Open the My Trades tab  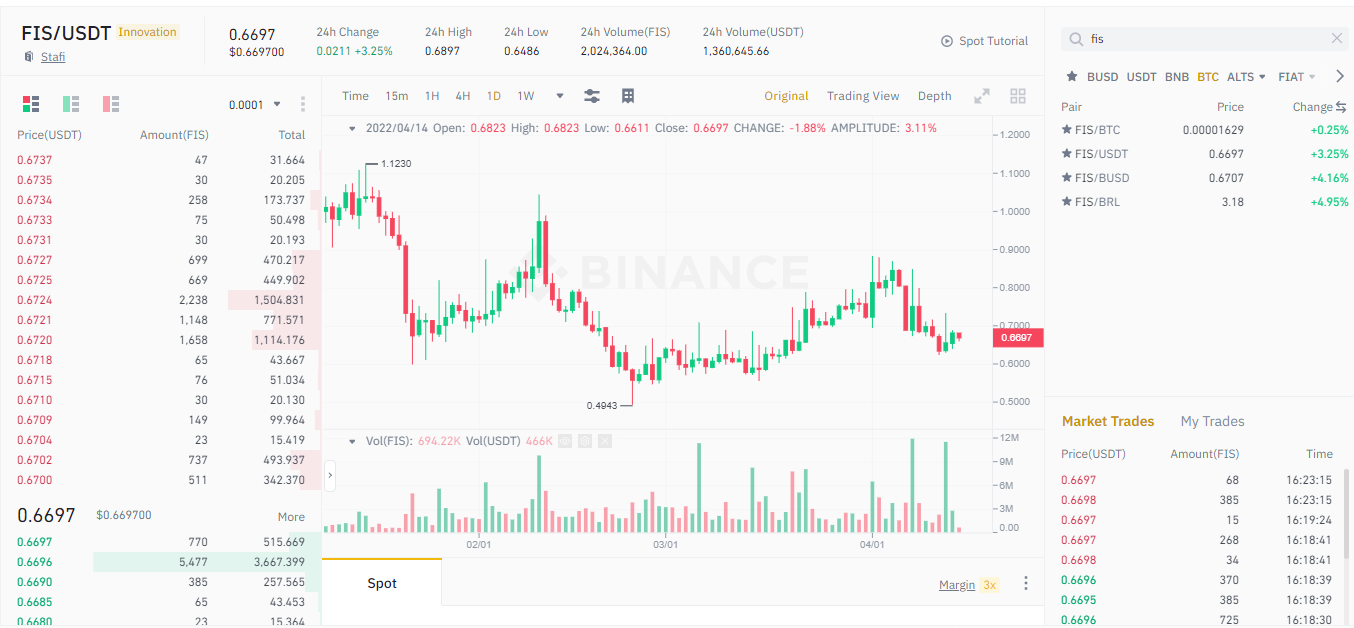tap(1213, 421)
